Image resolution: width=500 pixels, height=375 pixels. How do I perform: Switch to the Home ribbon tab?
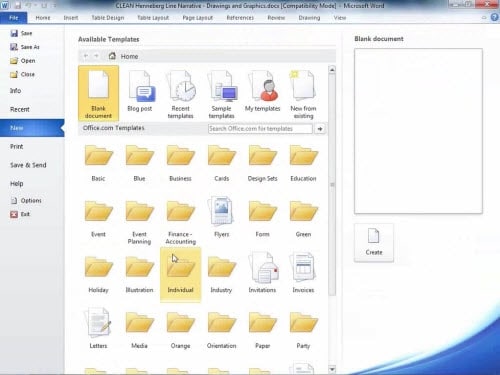43,18
